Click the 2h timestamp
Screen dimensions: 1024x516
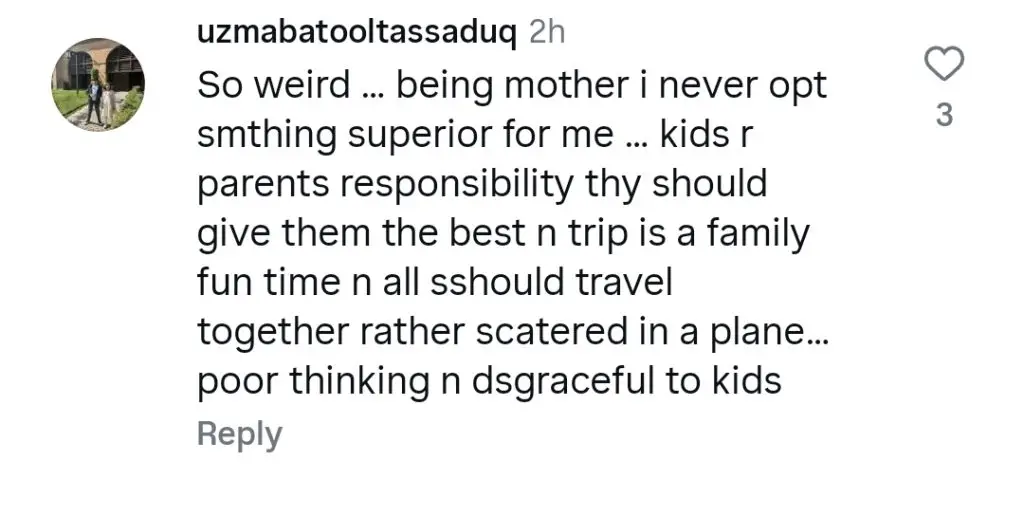(x=547, y=33)
